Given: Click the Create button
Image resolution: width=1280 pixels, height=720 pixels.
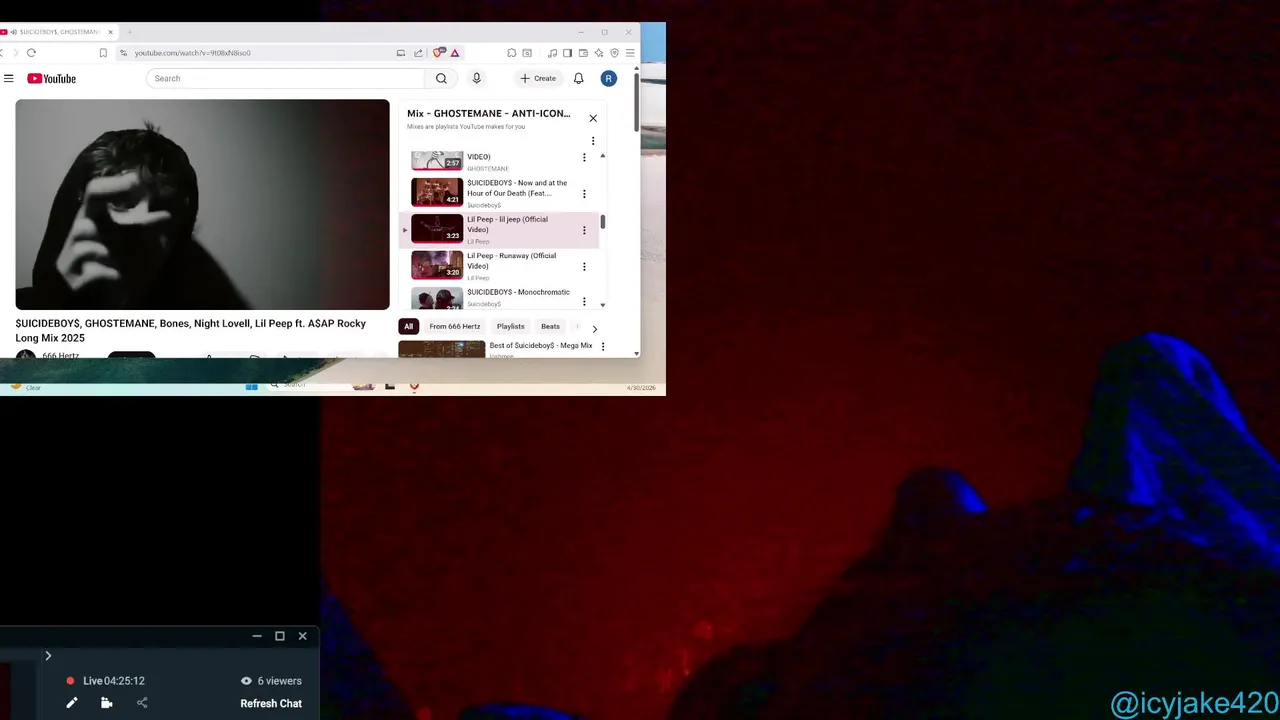Looking at the screenshot, I should [x=538, y=78].
